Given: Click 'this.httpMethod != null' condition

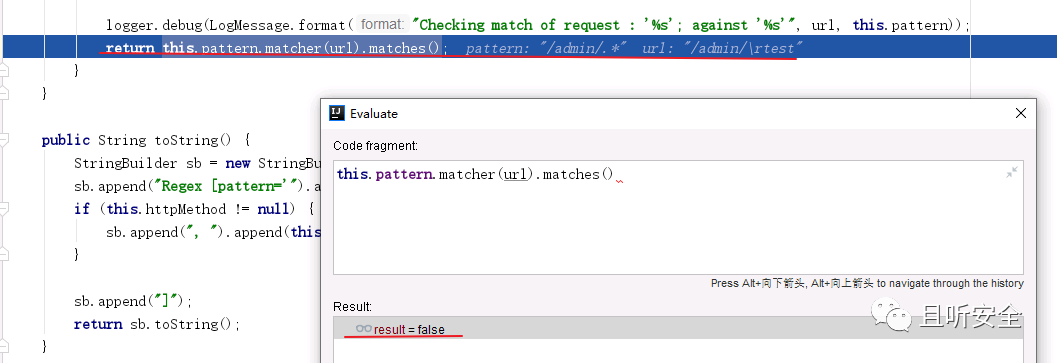Looking at the screenshot, I should point(198,209).
